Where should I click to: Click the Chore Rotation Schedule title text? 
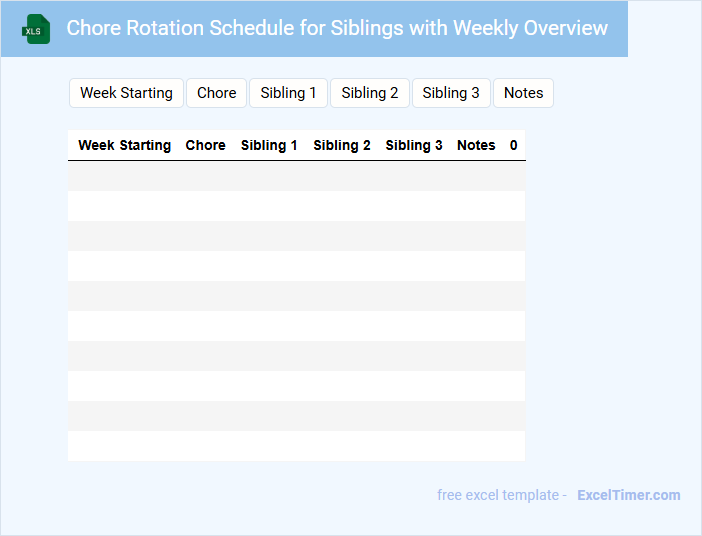[x=337, y=28]
